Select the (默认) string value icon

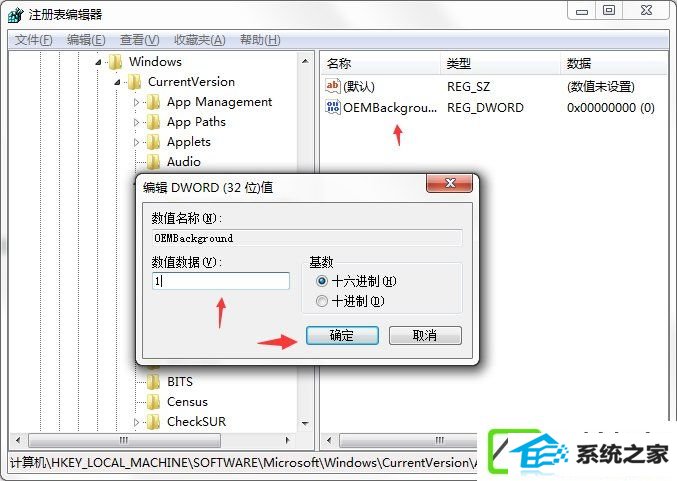(332, 85)
